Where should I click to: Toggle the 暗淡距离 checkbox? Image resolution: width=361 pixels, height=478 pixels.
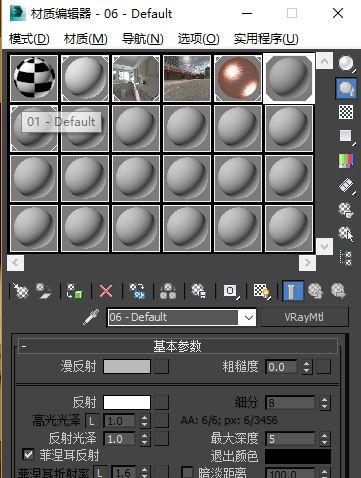(187, 472)
